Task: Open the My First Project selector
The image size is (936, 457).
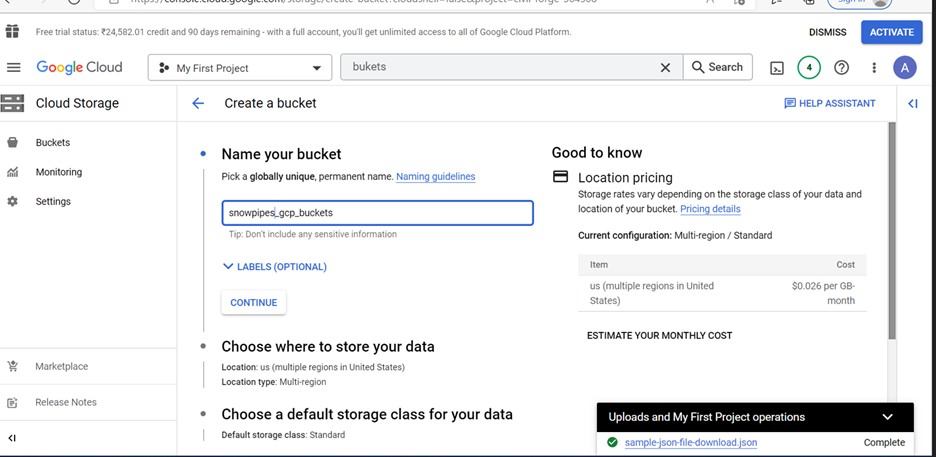Action: pyautogui.click(x=240, y=68)
